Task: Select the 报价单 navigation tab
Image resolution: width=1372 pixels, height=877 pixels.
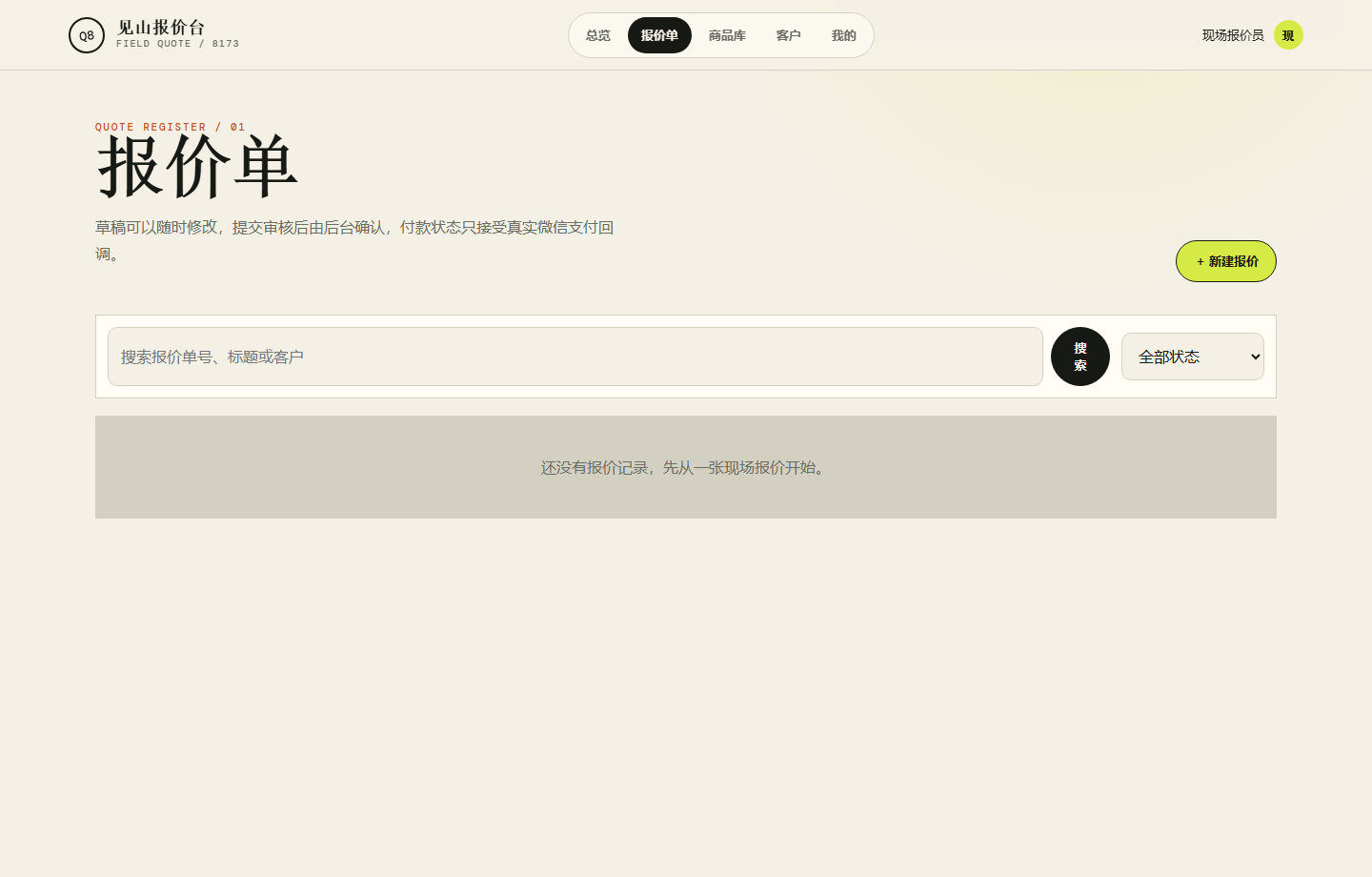Action: 659,35
